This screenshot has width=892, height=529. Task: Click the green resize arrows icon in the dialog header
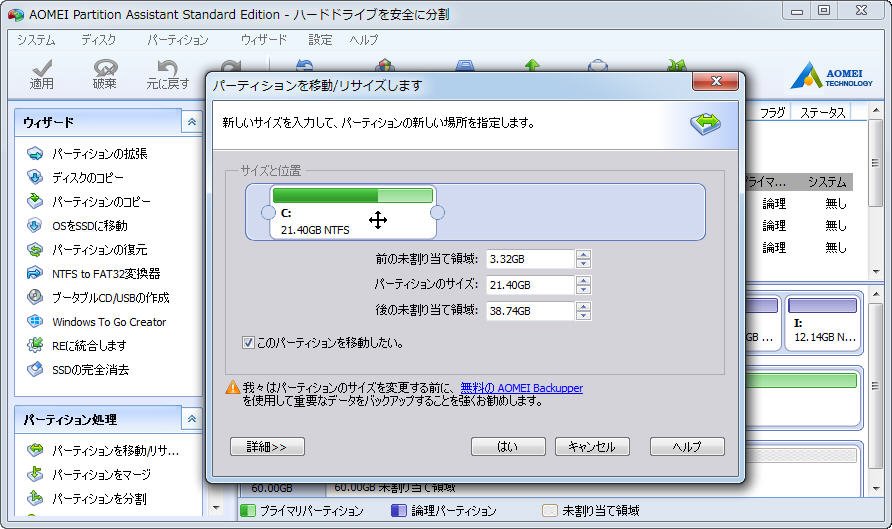[x=705, y=123]
